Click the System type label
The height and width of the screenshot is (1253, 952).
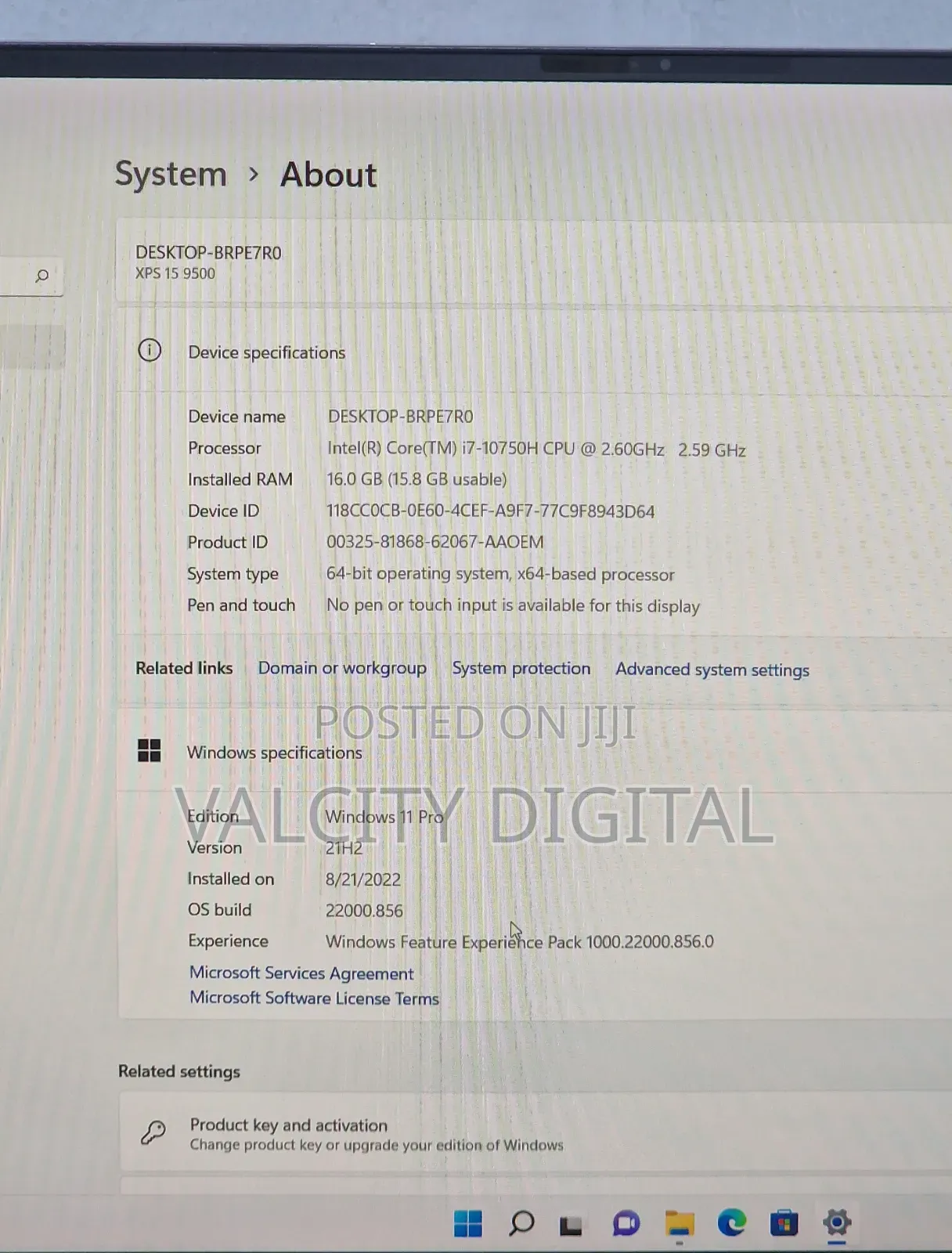(233, 574)
